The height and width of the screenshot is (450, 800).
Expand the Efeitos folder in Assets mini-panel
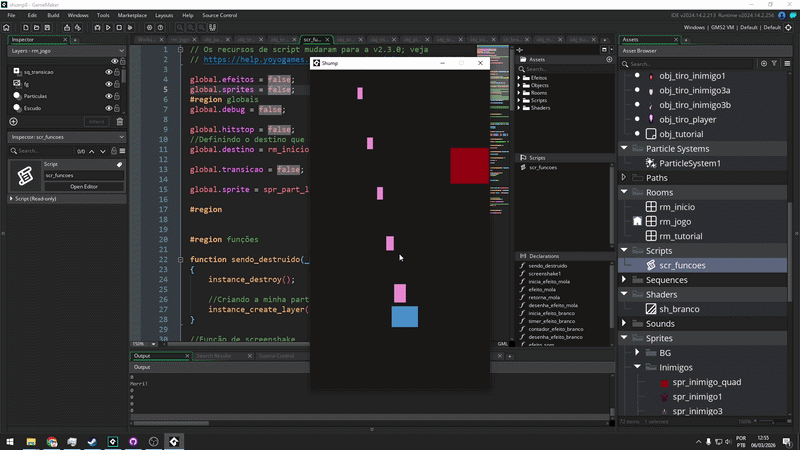(x=519, y=78)
